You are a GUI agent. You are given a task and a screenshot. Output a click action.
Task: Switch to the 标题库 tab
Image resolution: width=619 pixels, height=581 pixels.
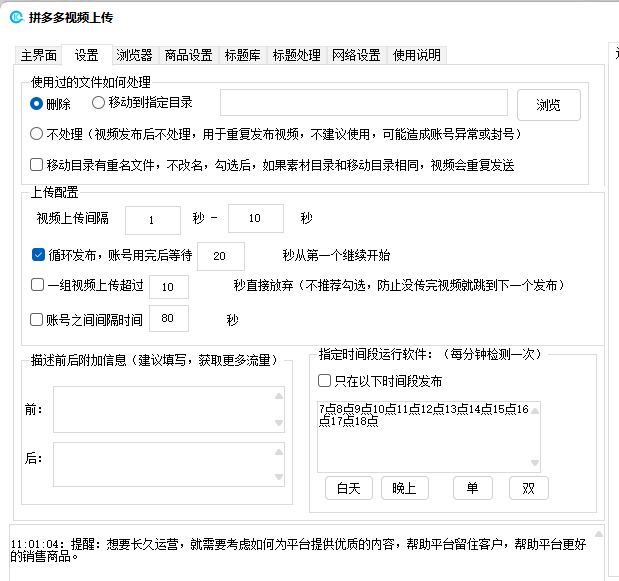(x=244, y=55)
